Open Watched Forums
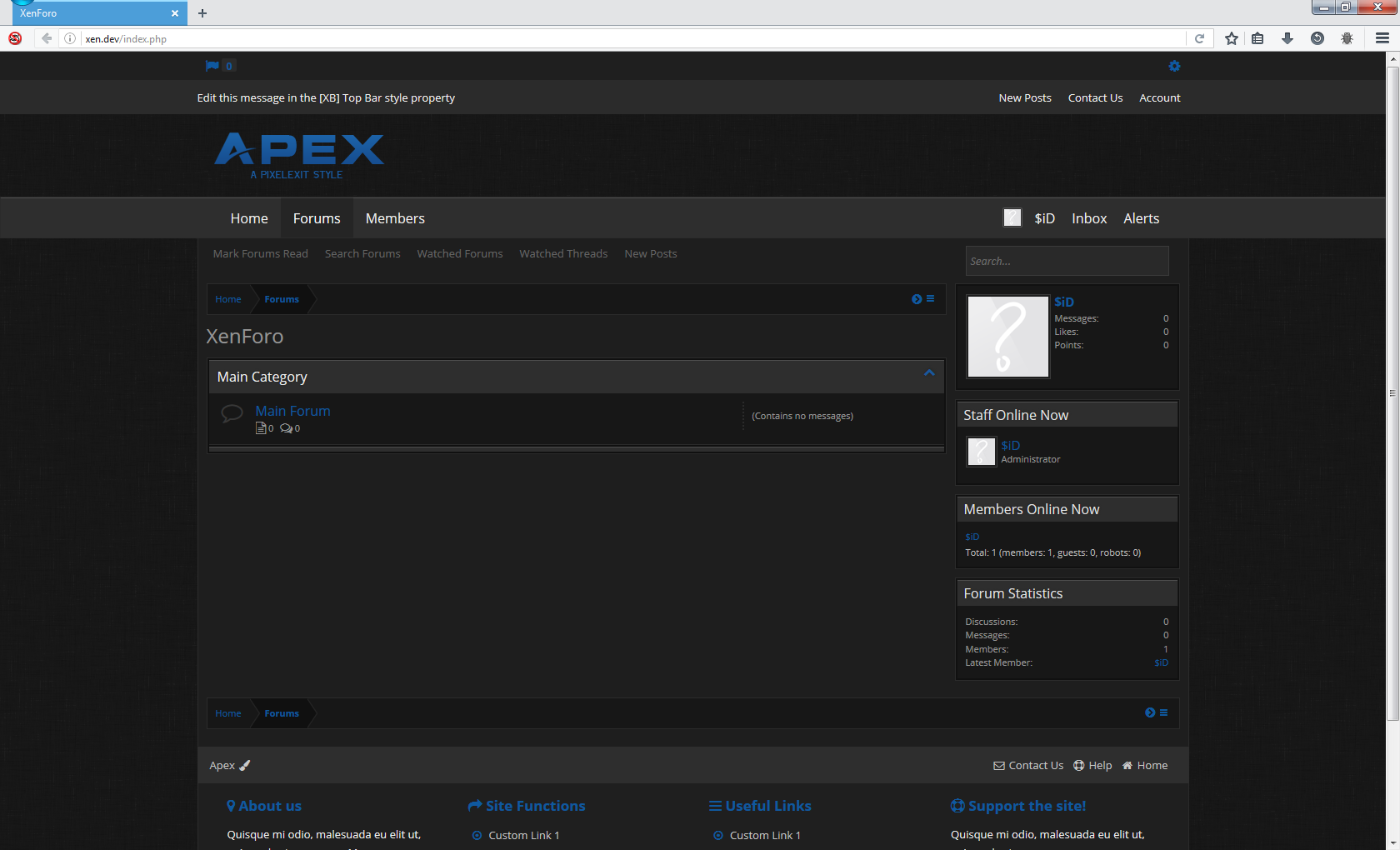The height and width of the screenshot is (850, 1400). point(460,253)
